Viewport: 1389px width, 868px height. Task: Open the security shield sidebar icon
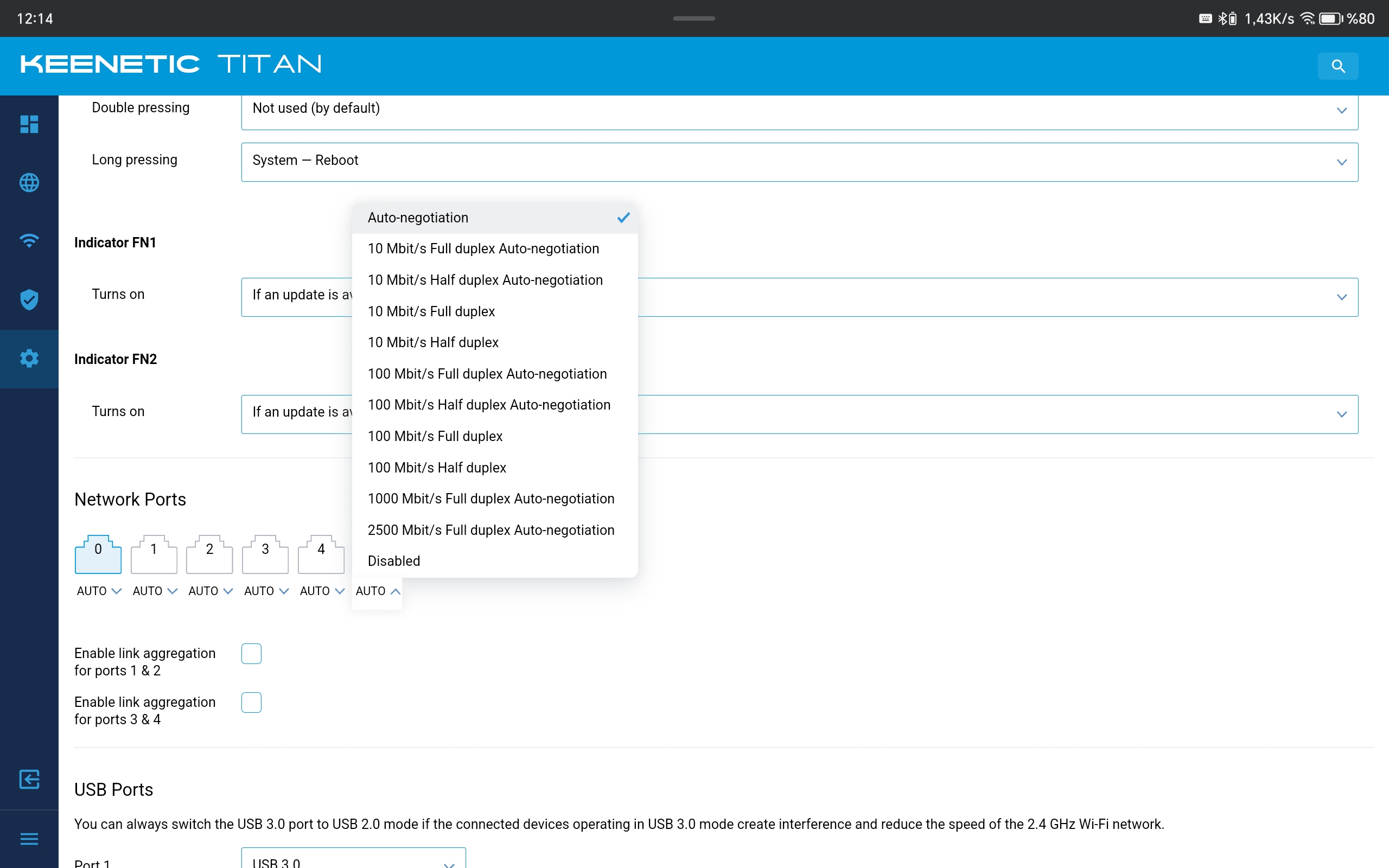click(x=29, y=299)
